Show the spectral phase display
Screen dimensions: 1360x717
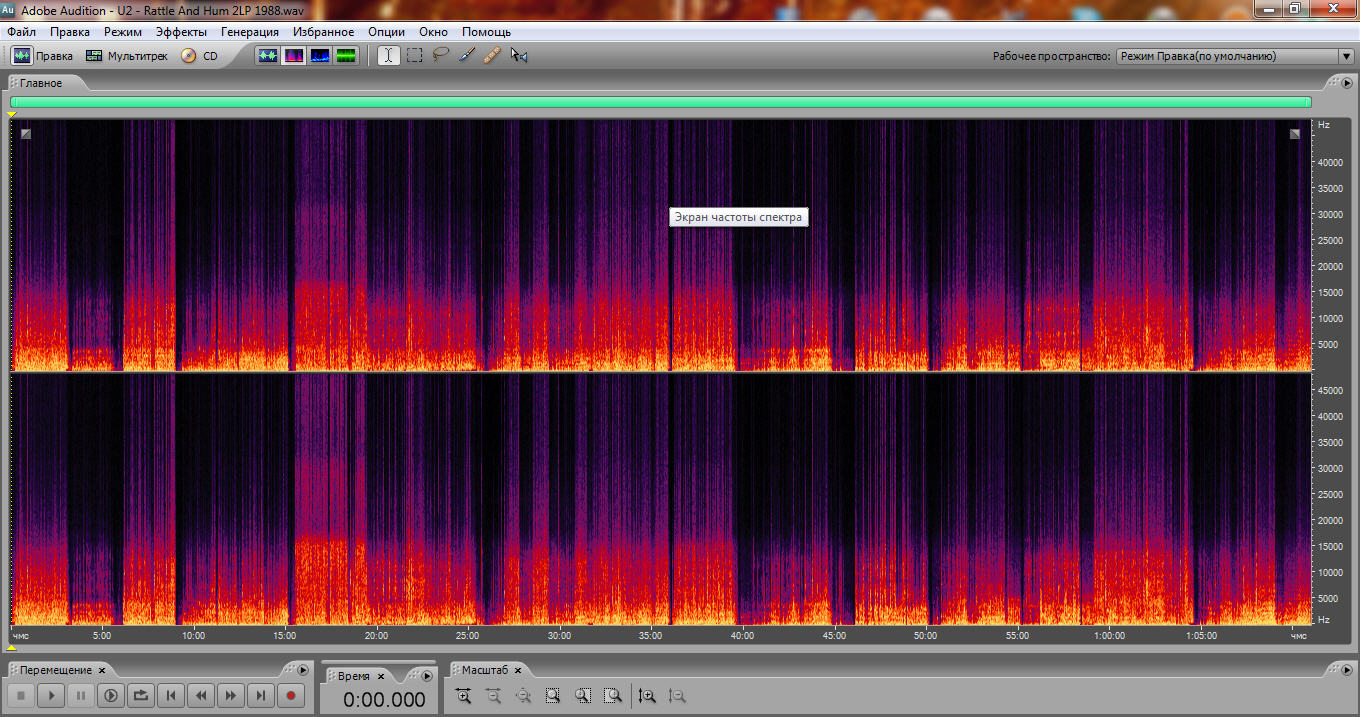tap(346, 56)
